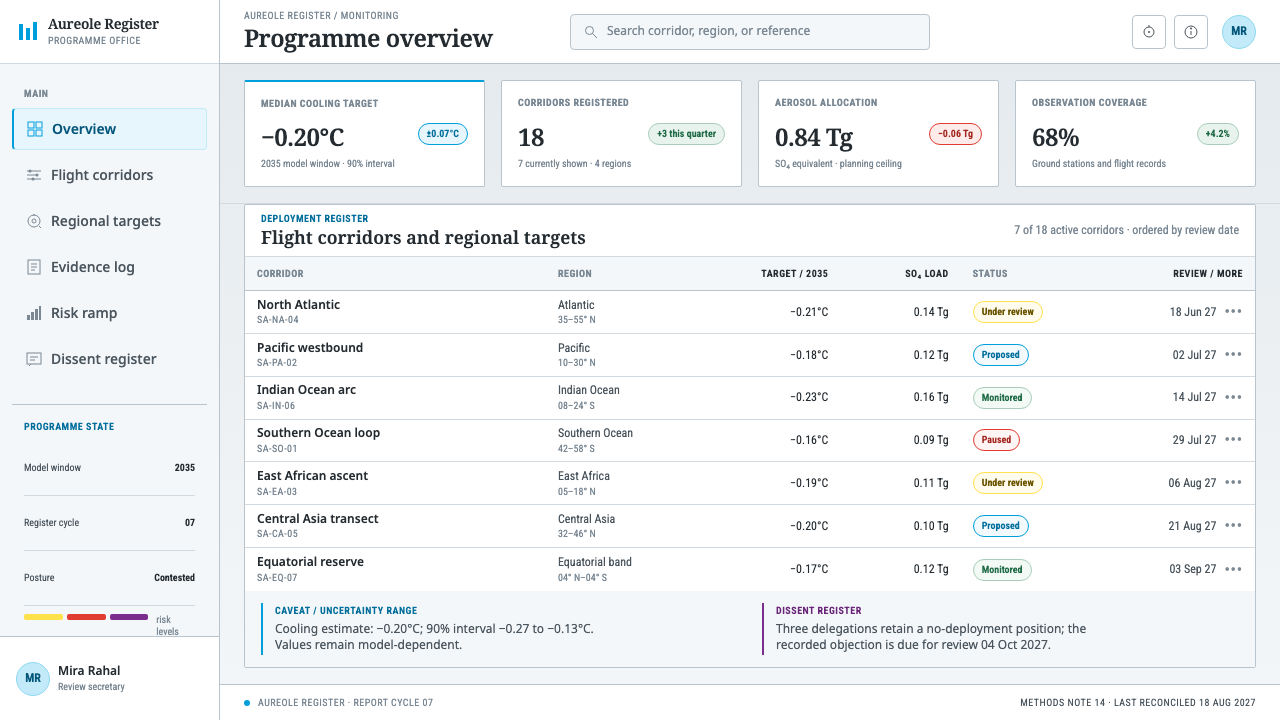Open more options for Indian Ocean arc row
The width and height of the screenshot is (1280, 720).
click(x=1233, y=397)
